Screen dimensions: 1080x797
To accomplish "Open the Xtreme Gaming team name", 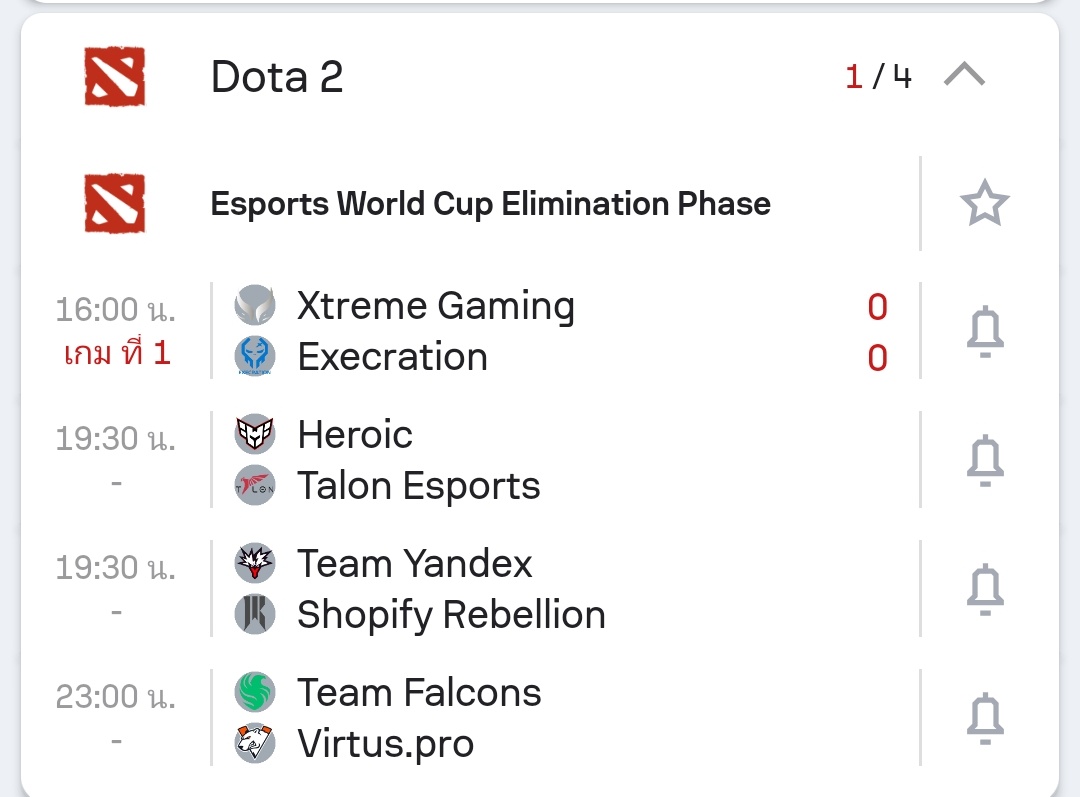I will click(435, 306).
